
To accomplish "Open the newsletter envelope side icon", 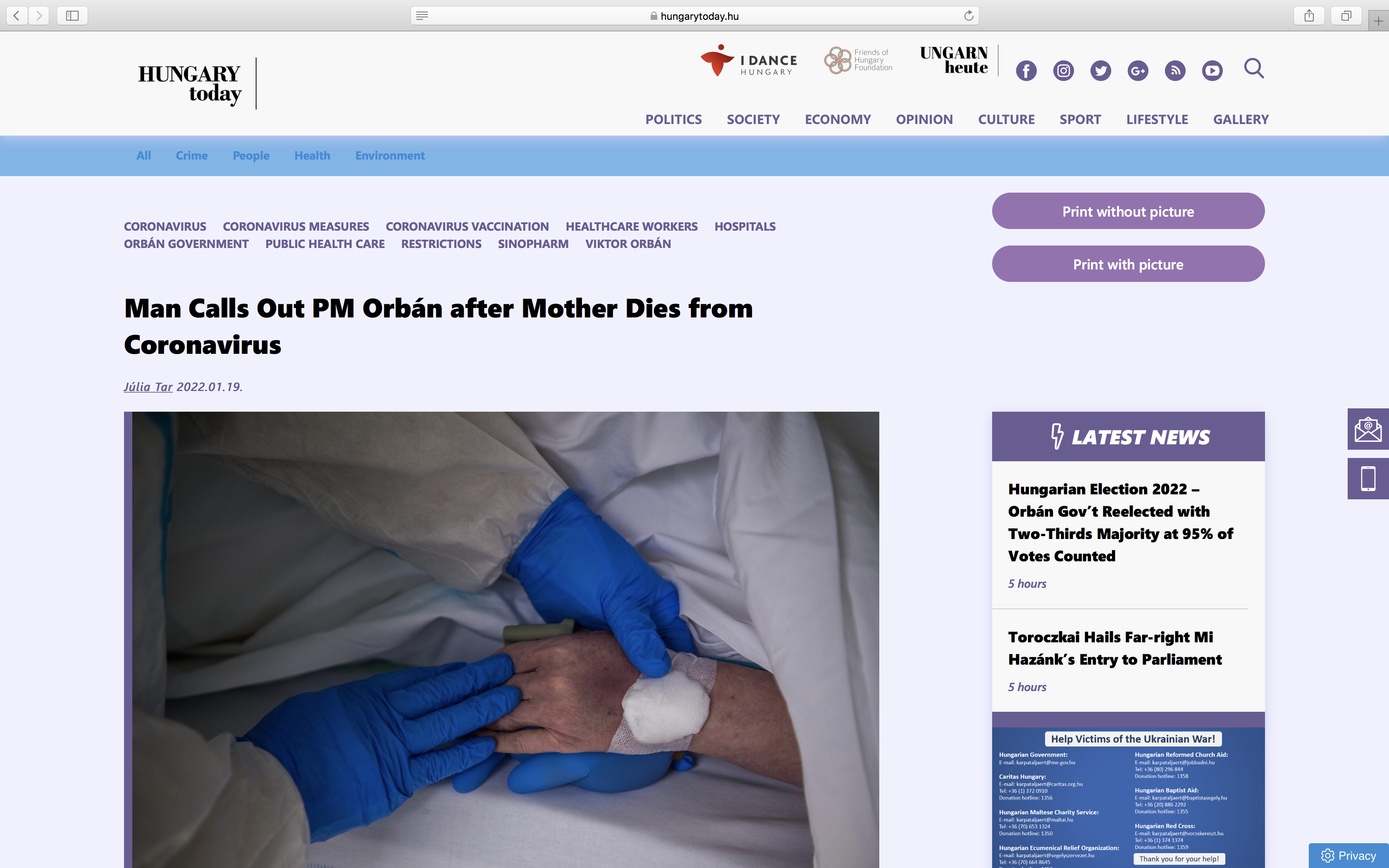I will pyautogui.click(x=1368, y=429).
